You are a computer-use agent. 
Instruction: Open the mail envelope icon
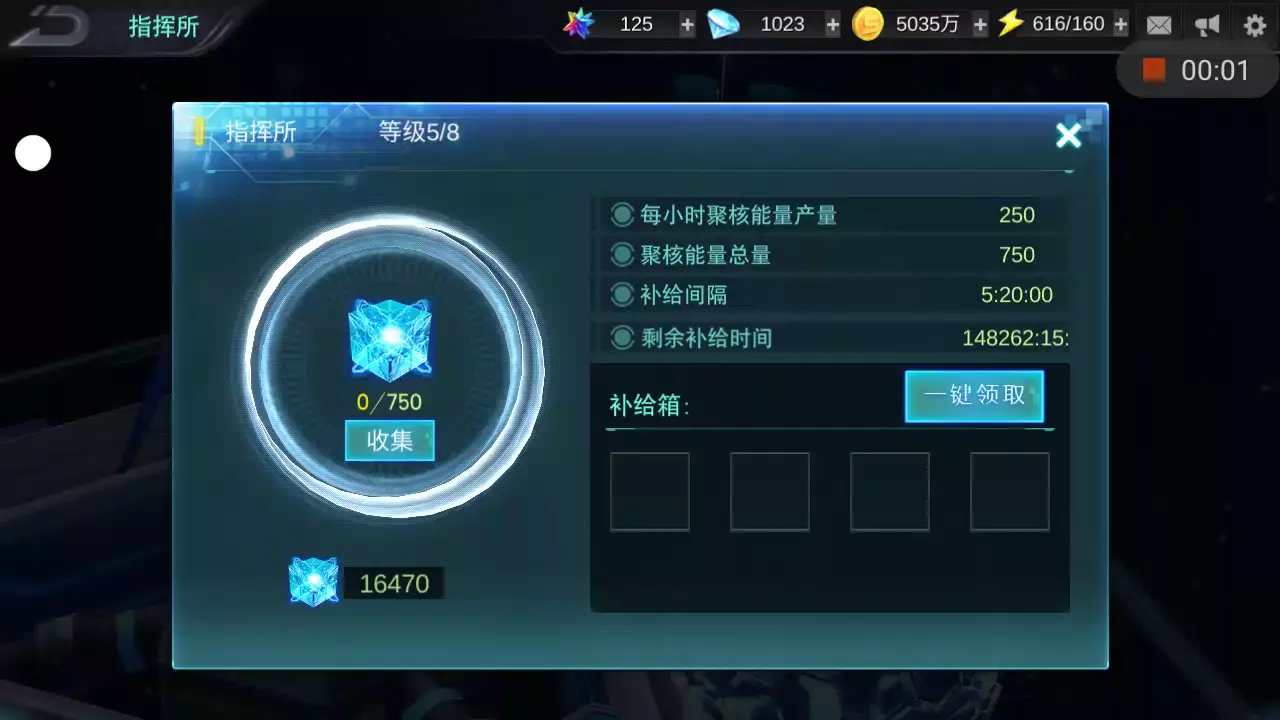coord(1159,25)
